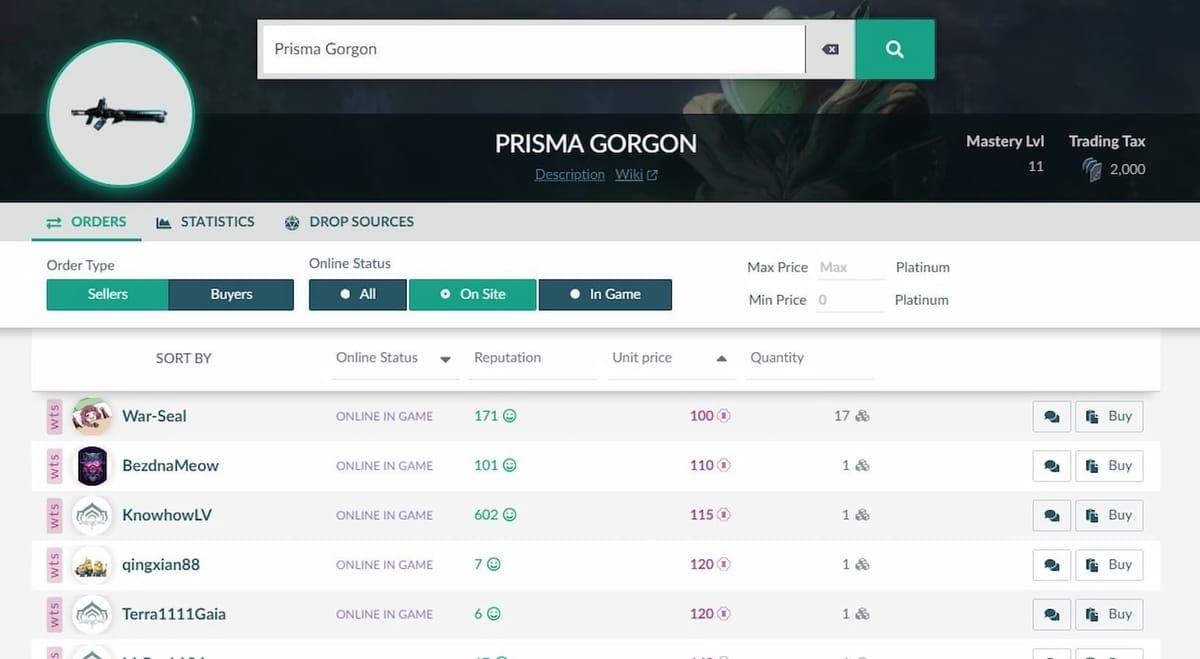The height and width of the screenshot is (659, 1200).
Task: Enable the In Game status filter
Action: [605, 294]
